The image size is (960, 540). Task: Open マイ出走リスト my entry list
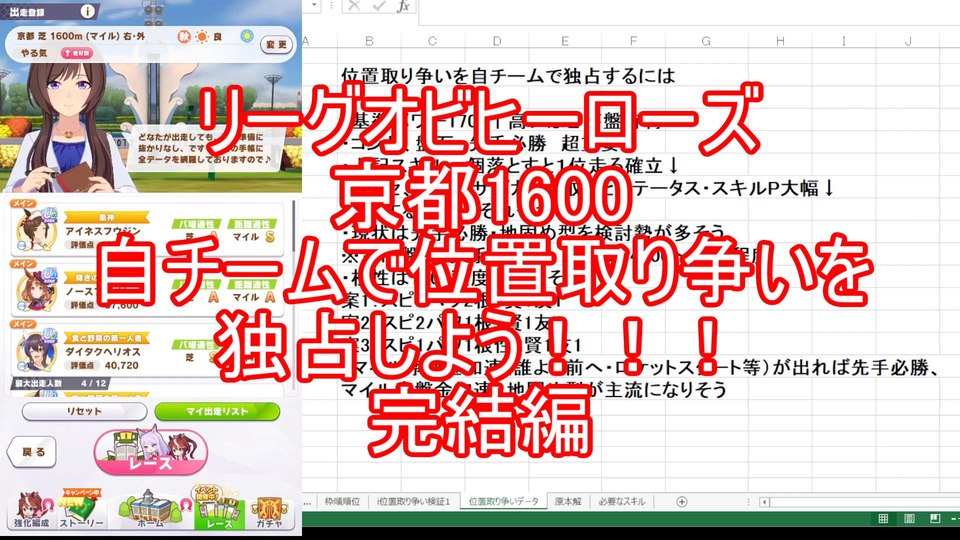click(217, 411)
